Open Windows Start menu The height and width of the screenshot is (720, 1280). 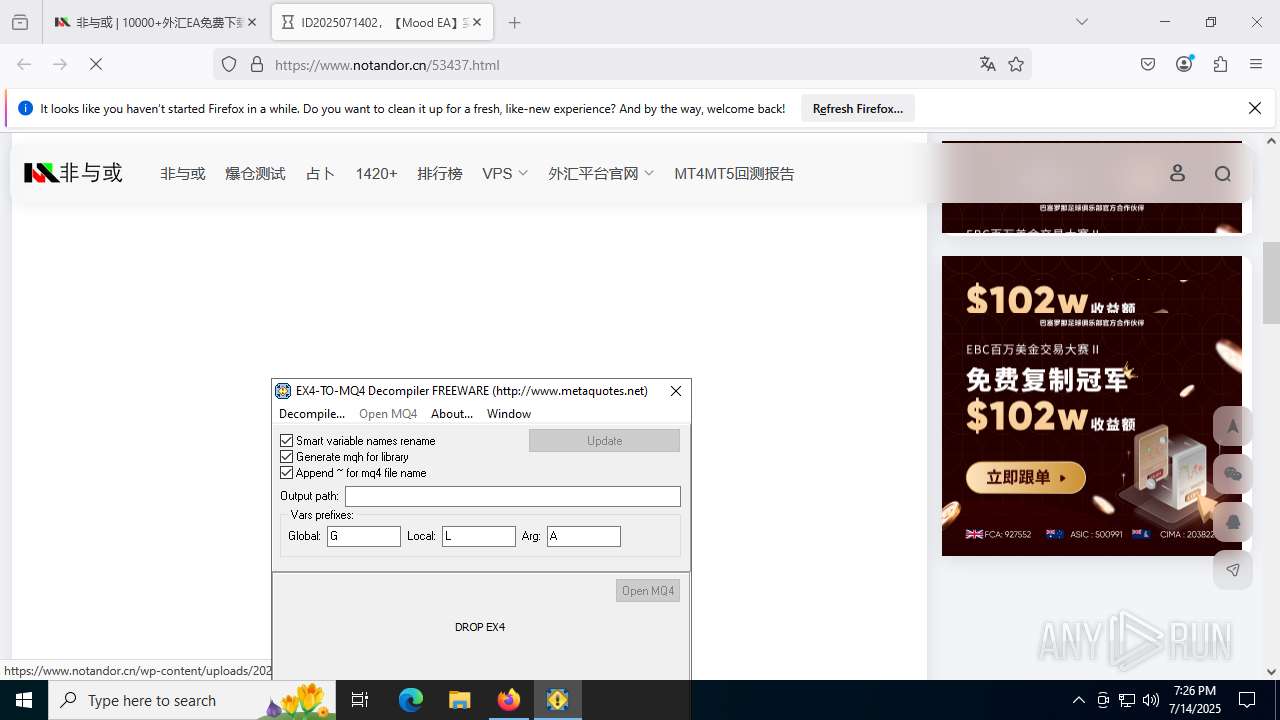24,700
